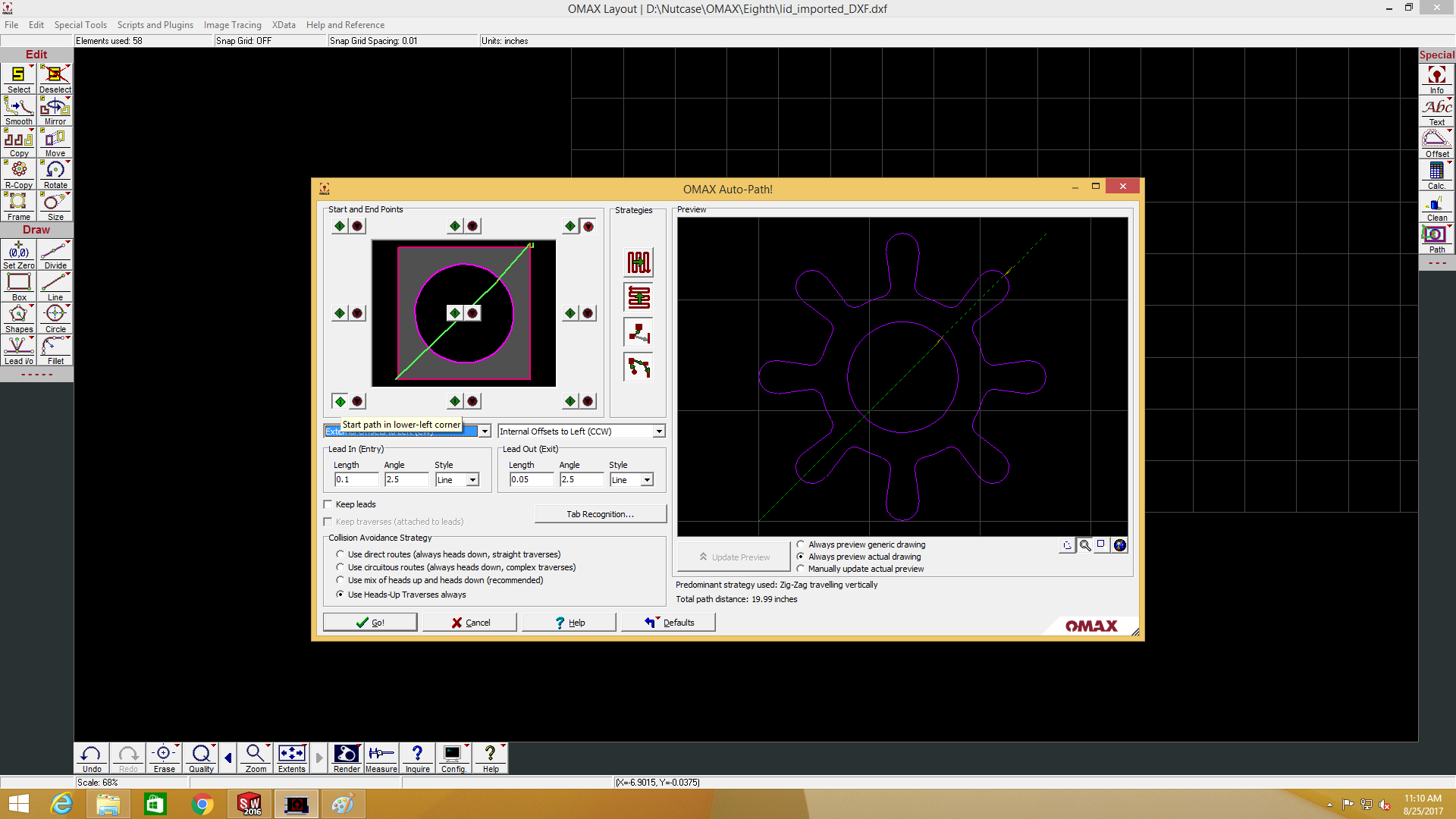Click the Inquire tool
The width and height of the screenshot is (1456, 819).
coord(417,758)
